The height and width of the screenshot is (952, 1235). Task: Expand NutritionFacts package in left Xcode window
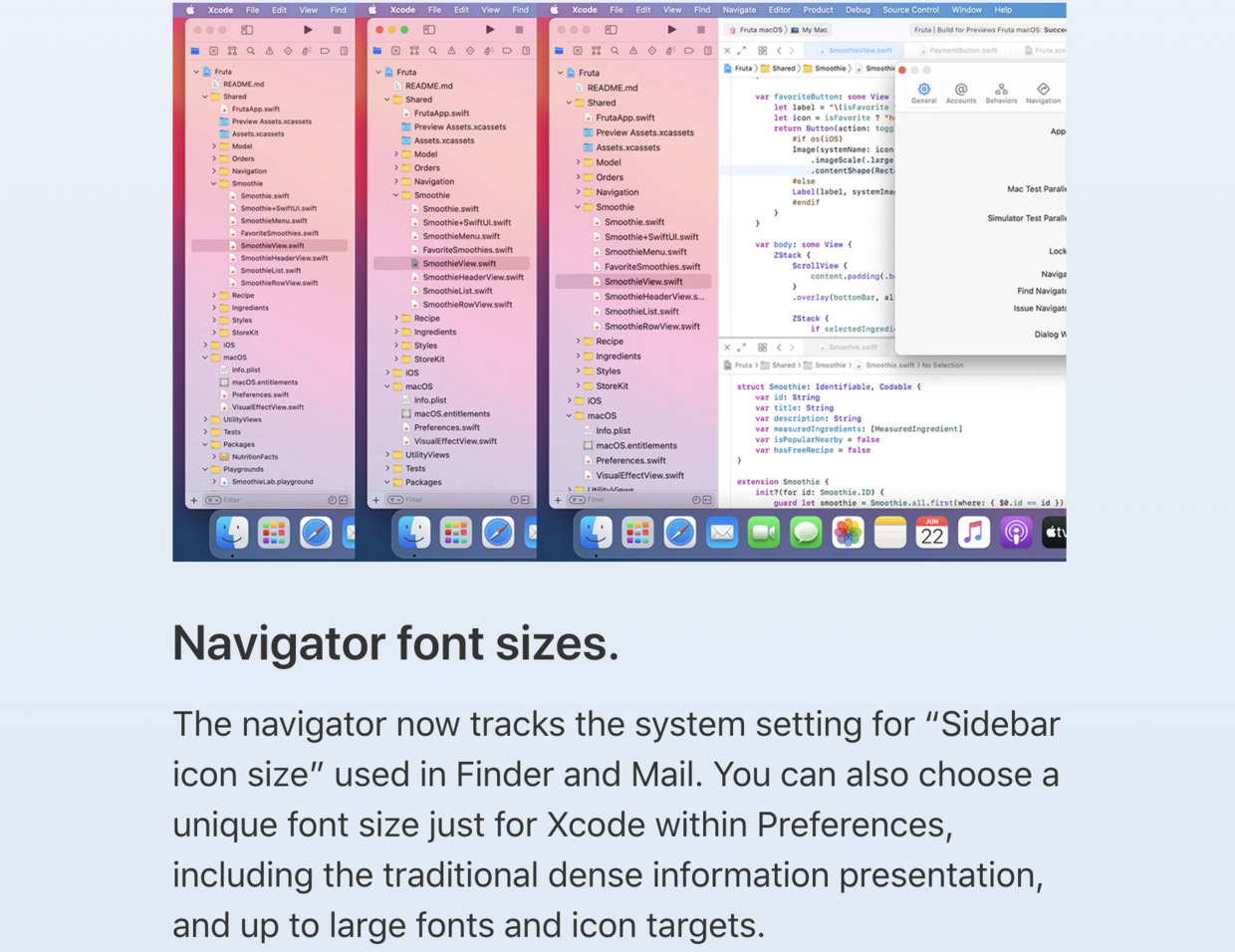(x=214, y=457)
